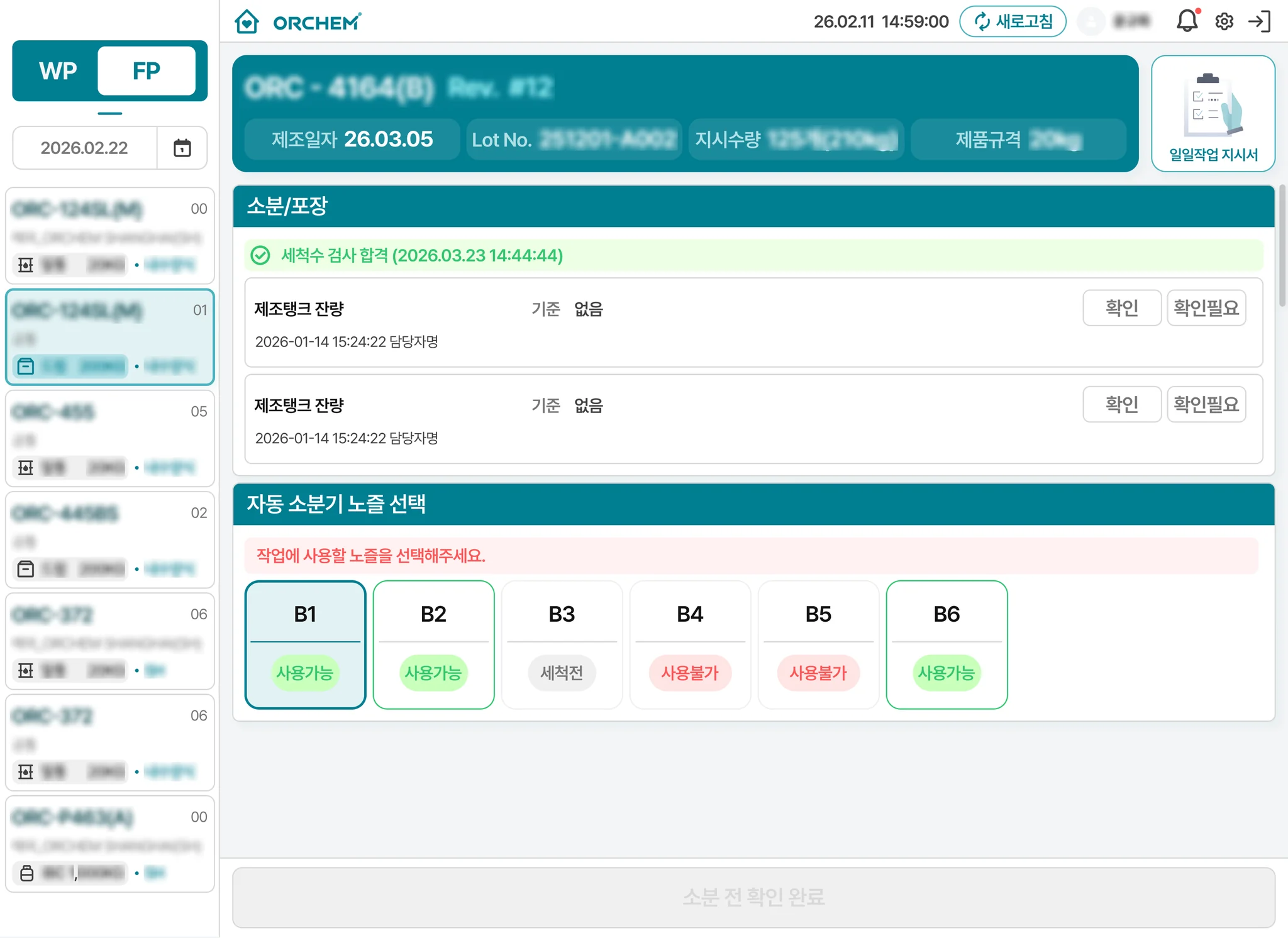Click the 소분/포장 section header
Viewport: 1288px width, 938px height.
tap(753, 206)
